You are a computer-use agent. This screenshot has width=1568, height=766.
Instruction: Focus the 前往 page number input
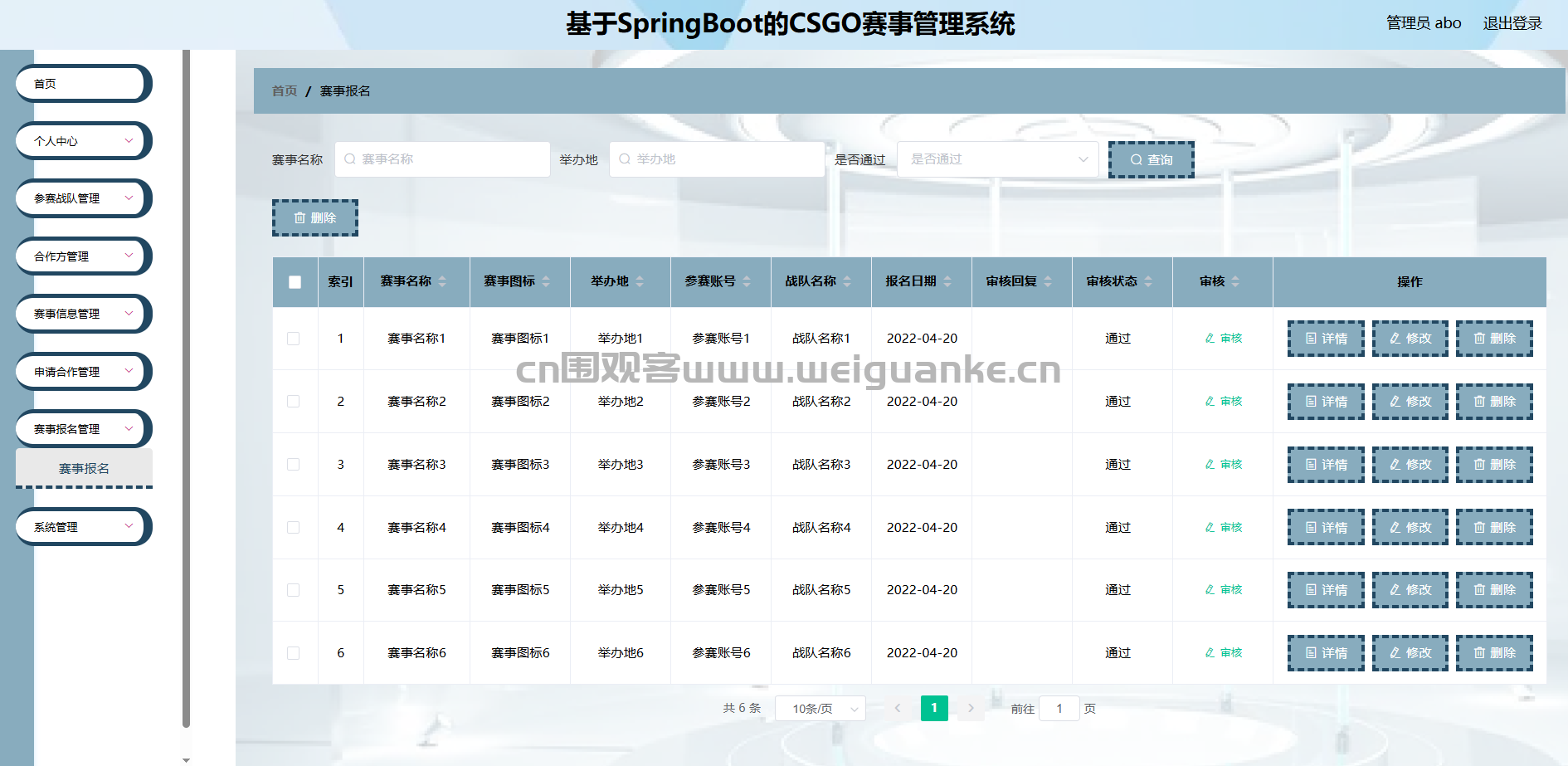point(1059,709)
